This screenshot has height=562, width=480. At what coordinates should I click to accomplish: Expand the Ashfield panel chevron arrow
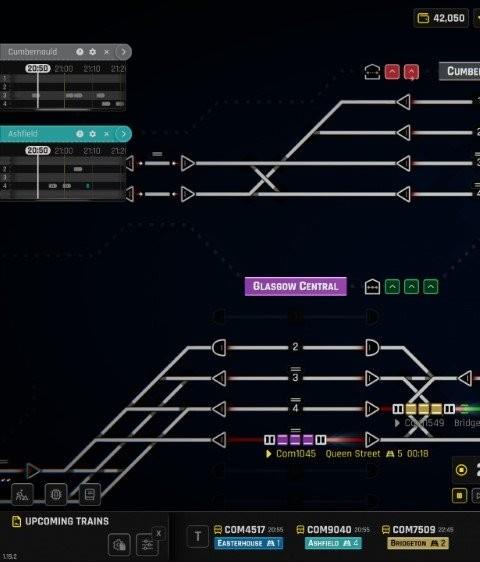[123, 134]
